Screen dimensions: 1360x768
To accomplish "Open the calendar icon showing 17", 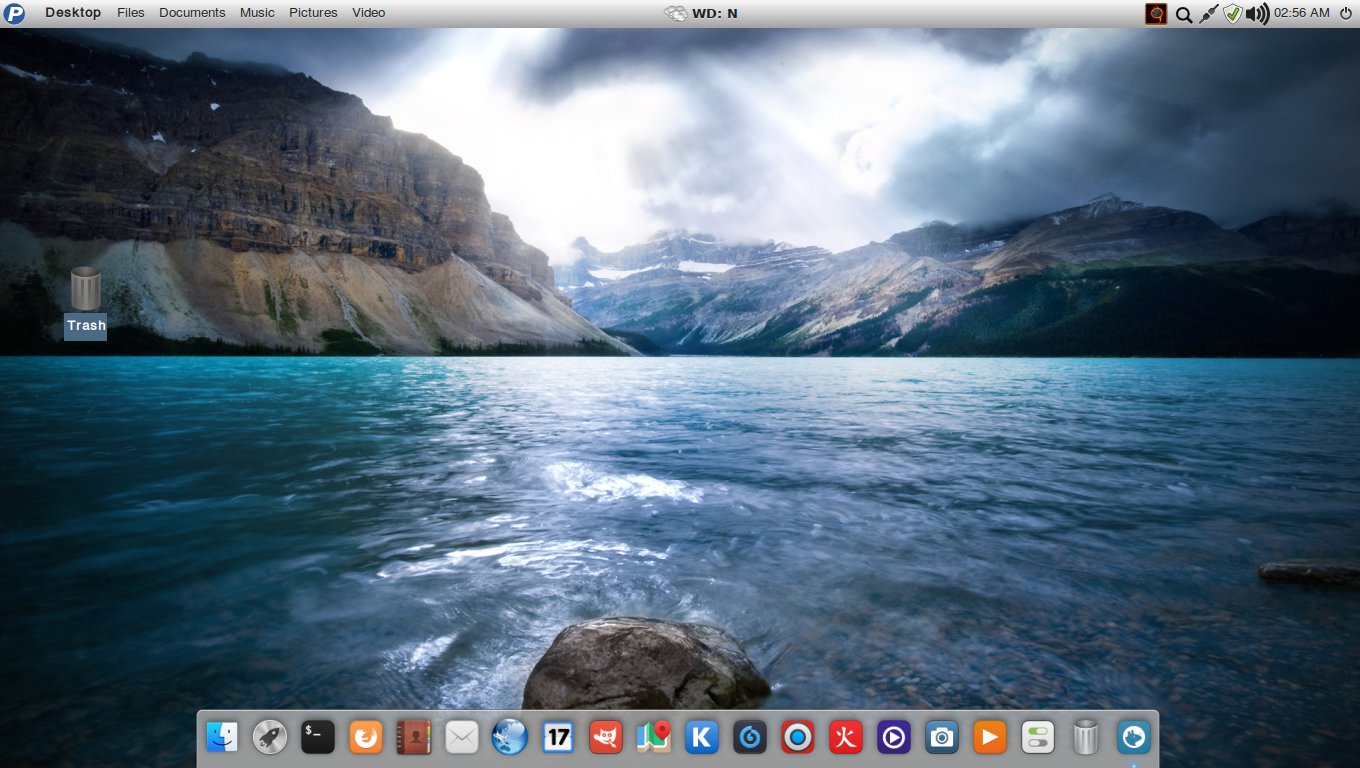I will tap(558, 738).
